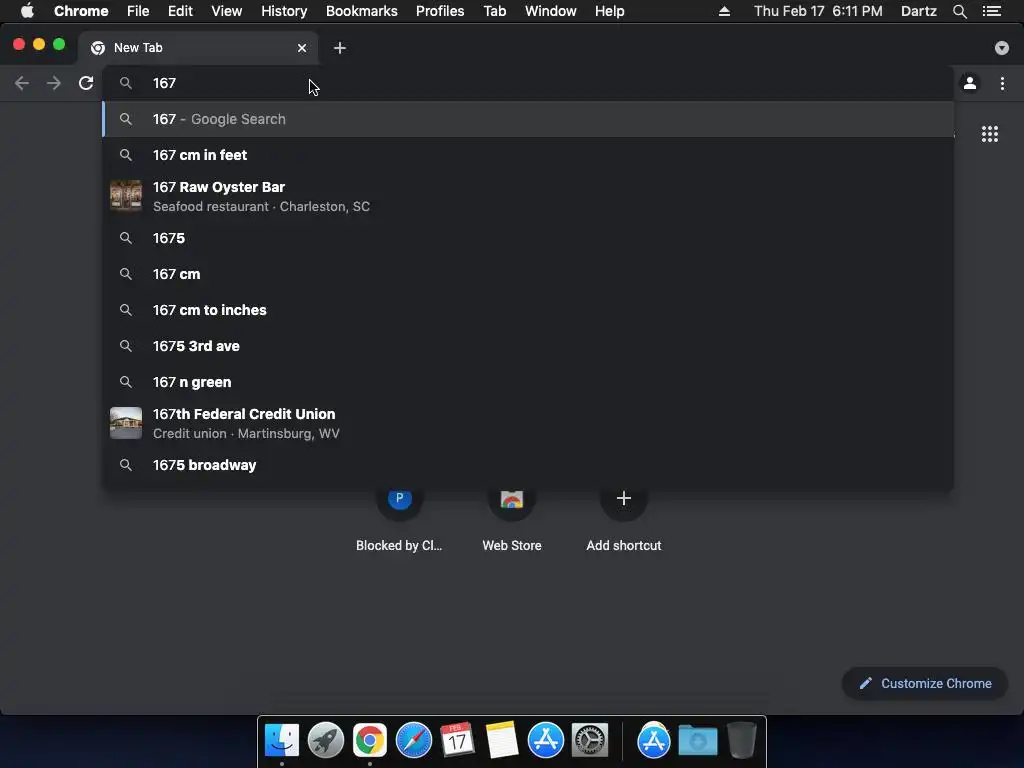Viewport: 1024px width, 768px height.
Task: Open the View menu
Action: (227, 11)
